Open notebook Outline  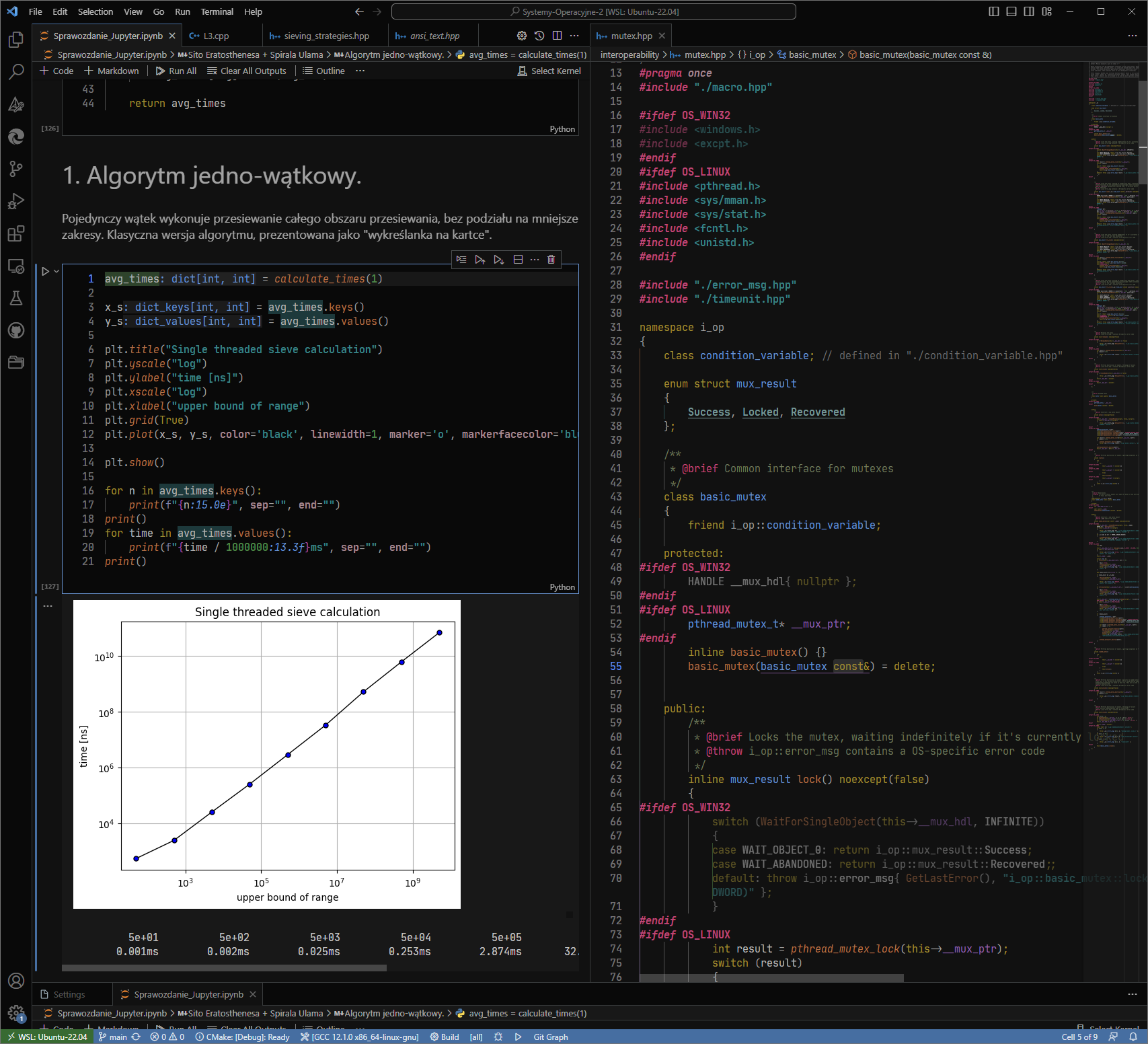click(x=323, y=71)
